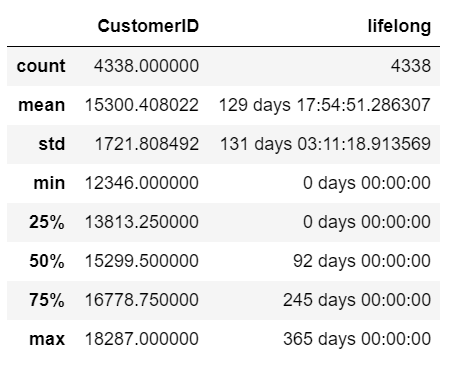This screenshot has height=374, width=450.
Task: Select the 25% row label
Action: [x=47, y=222]
